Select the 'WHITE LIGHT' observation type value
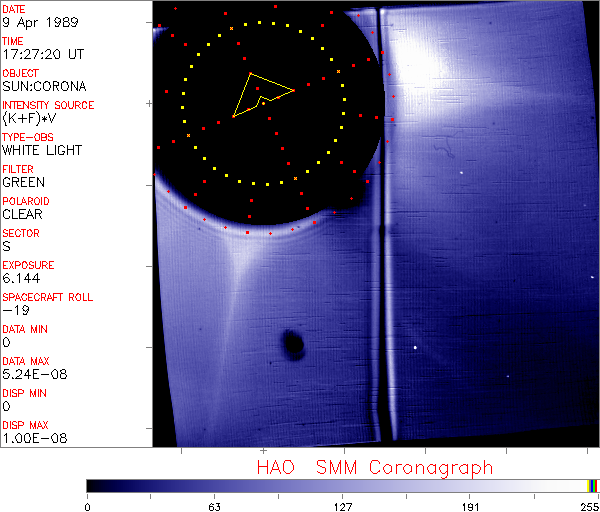This screenshot has width=600, height=512. pos(42,150)
